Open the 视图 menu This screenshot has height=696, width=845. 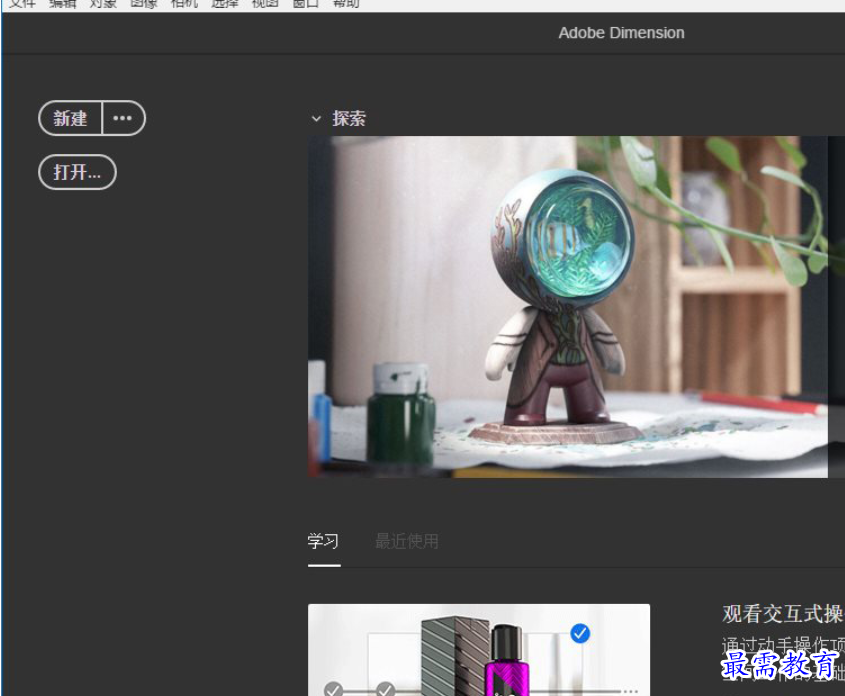pyautogui.click(x=265, y=3)
